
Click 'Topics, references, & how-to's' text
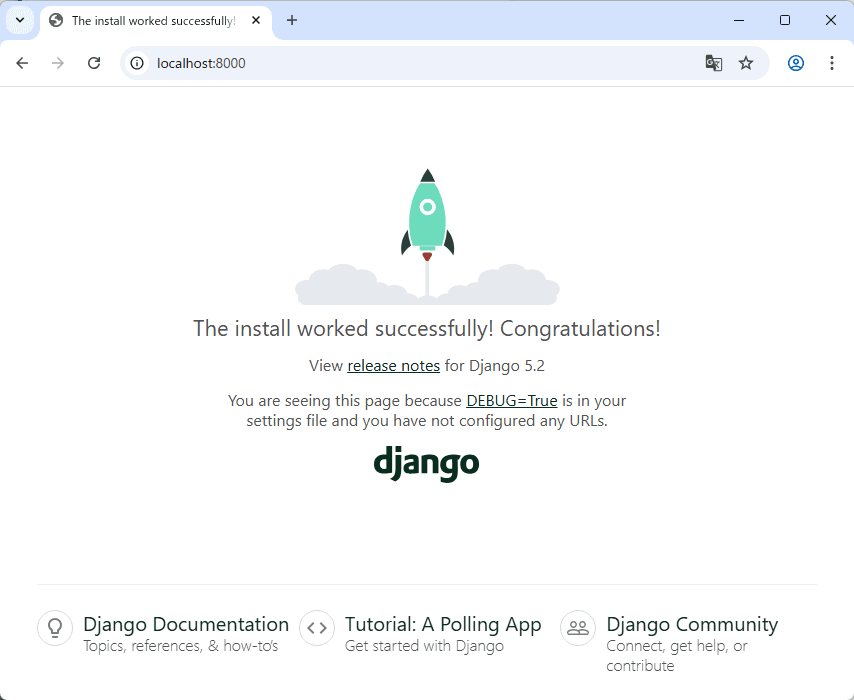click(x=180, y=646)
